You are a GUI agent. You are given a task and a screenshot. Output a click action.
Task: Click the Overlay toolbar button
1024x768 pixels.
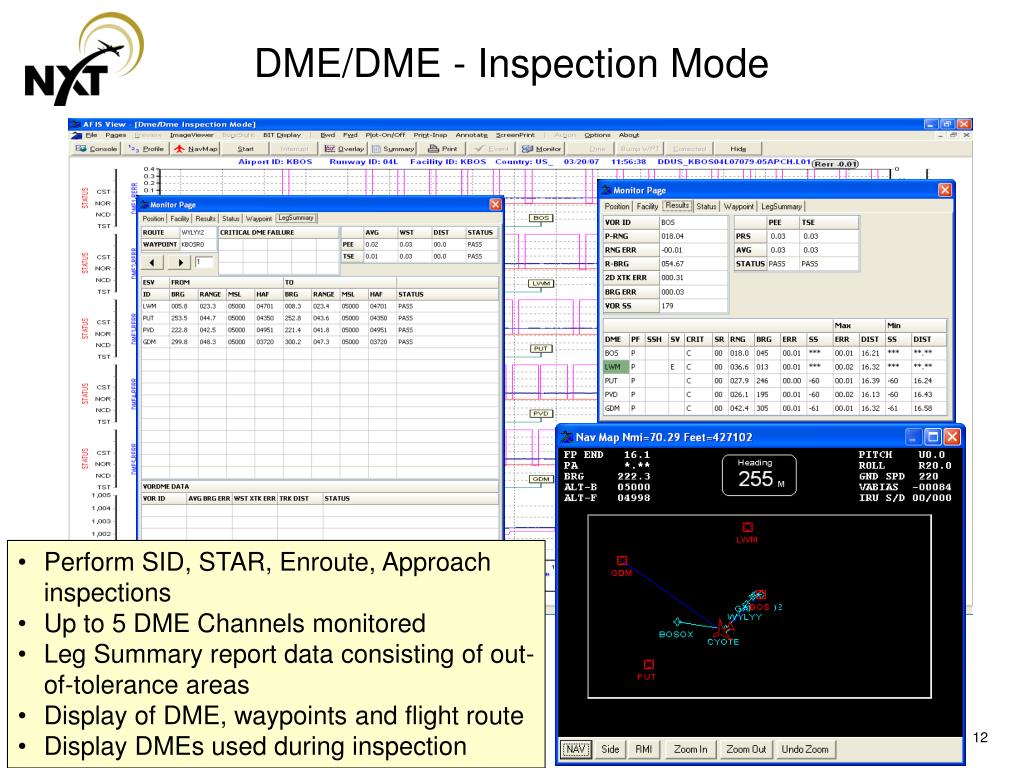(344, 148)
